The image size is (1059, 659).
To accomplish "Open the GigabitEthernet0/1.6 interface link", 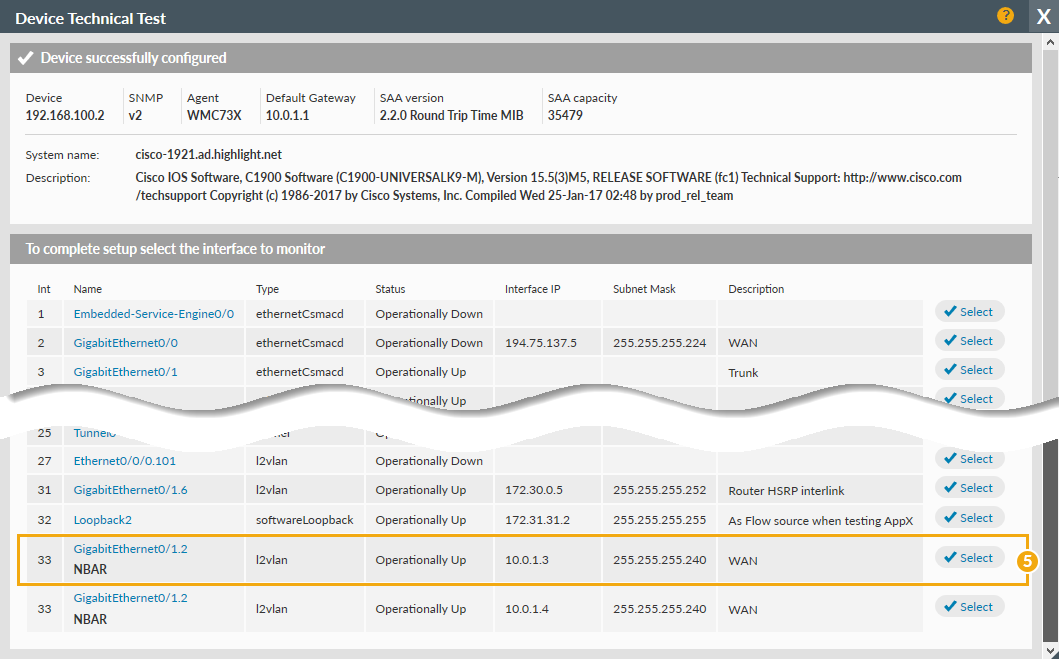I will click(x=130, y=490).
